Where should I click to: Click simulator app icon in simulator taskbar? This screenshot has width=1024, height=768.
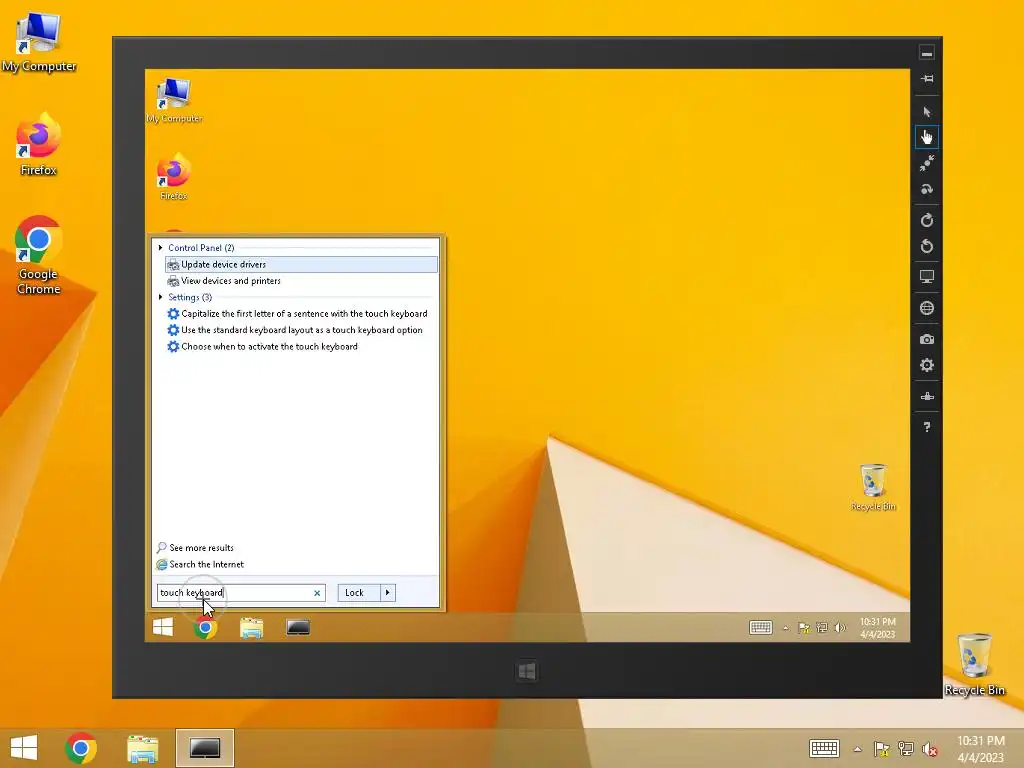point(298,628)
